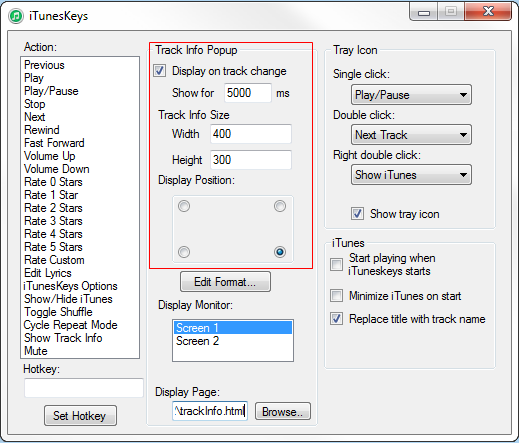Open the Single click dropdown
The height and width of the screenshot is (443, 519).
click(x=411, y=95)
